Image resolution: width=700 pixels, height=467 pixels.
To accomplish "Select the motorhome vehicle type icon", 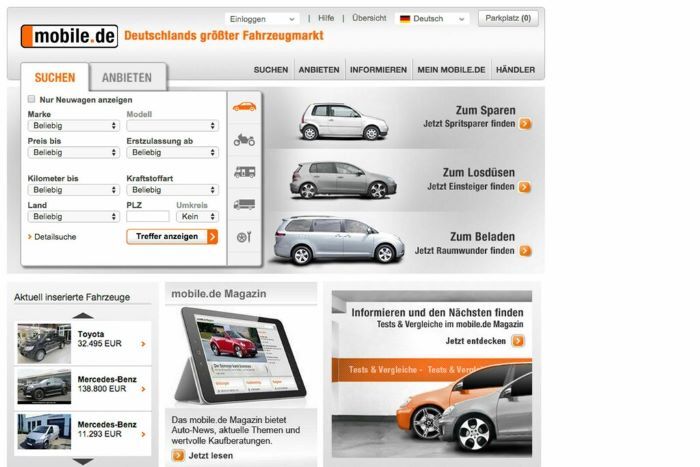I will (245, 172).
